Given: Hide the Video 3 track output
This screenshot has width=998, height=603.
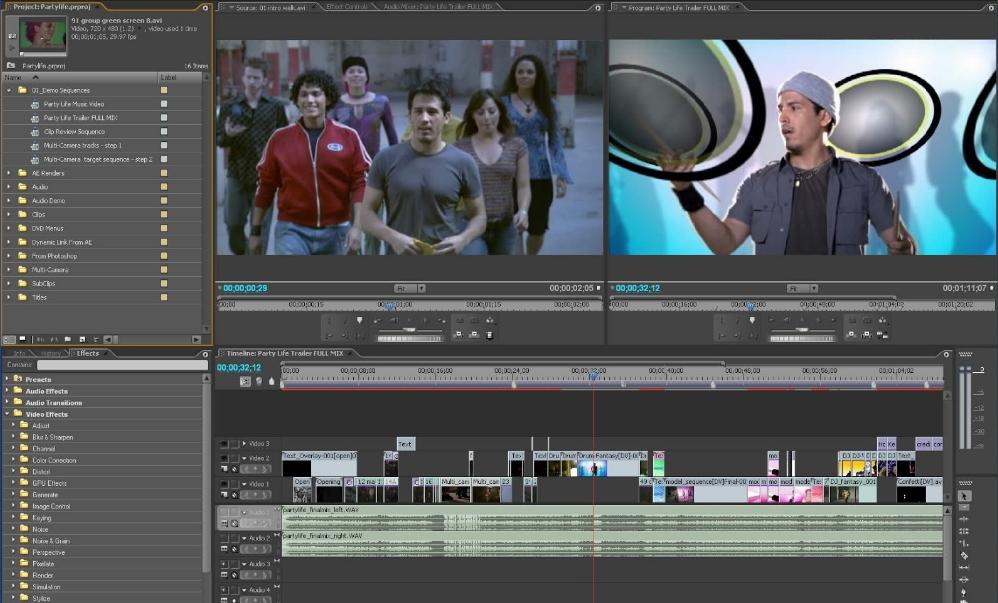Looking at the screenshot, I should tap(224, 444).
